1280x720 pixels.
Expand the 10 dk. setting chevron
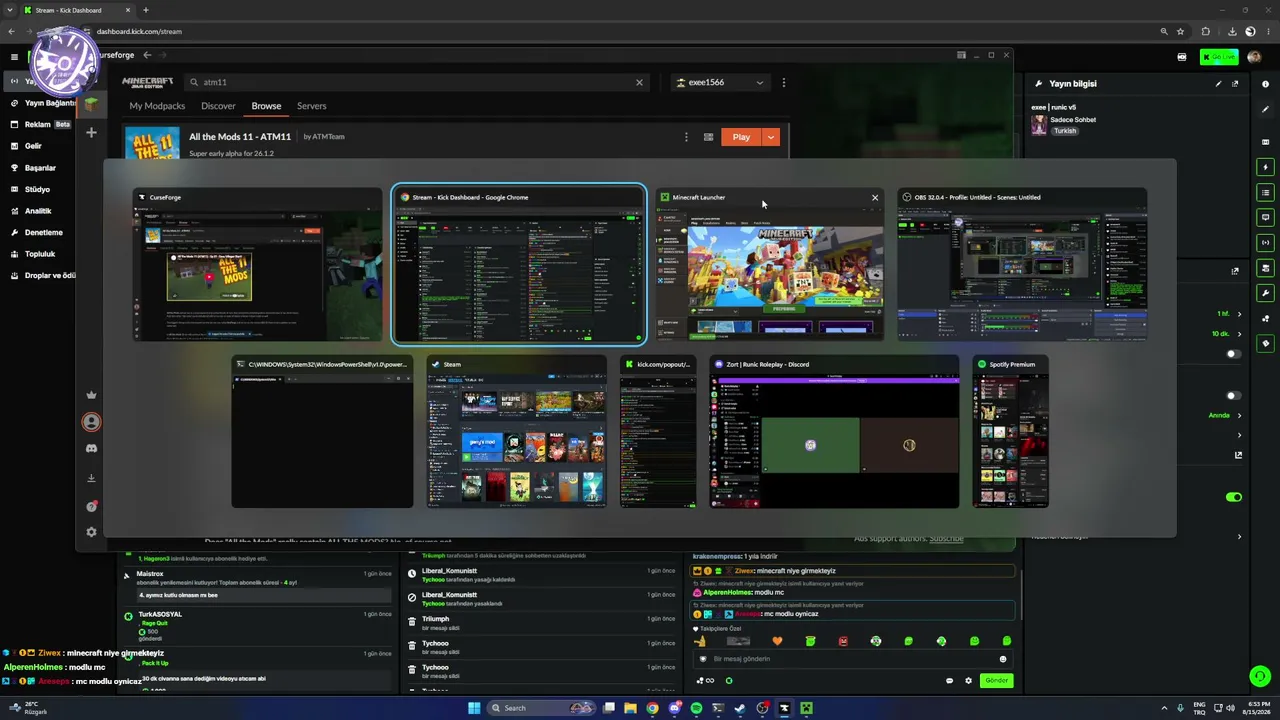click(1240, 334)
